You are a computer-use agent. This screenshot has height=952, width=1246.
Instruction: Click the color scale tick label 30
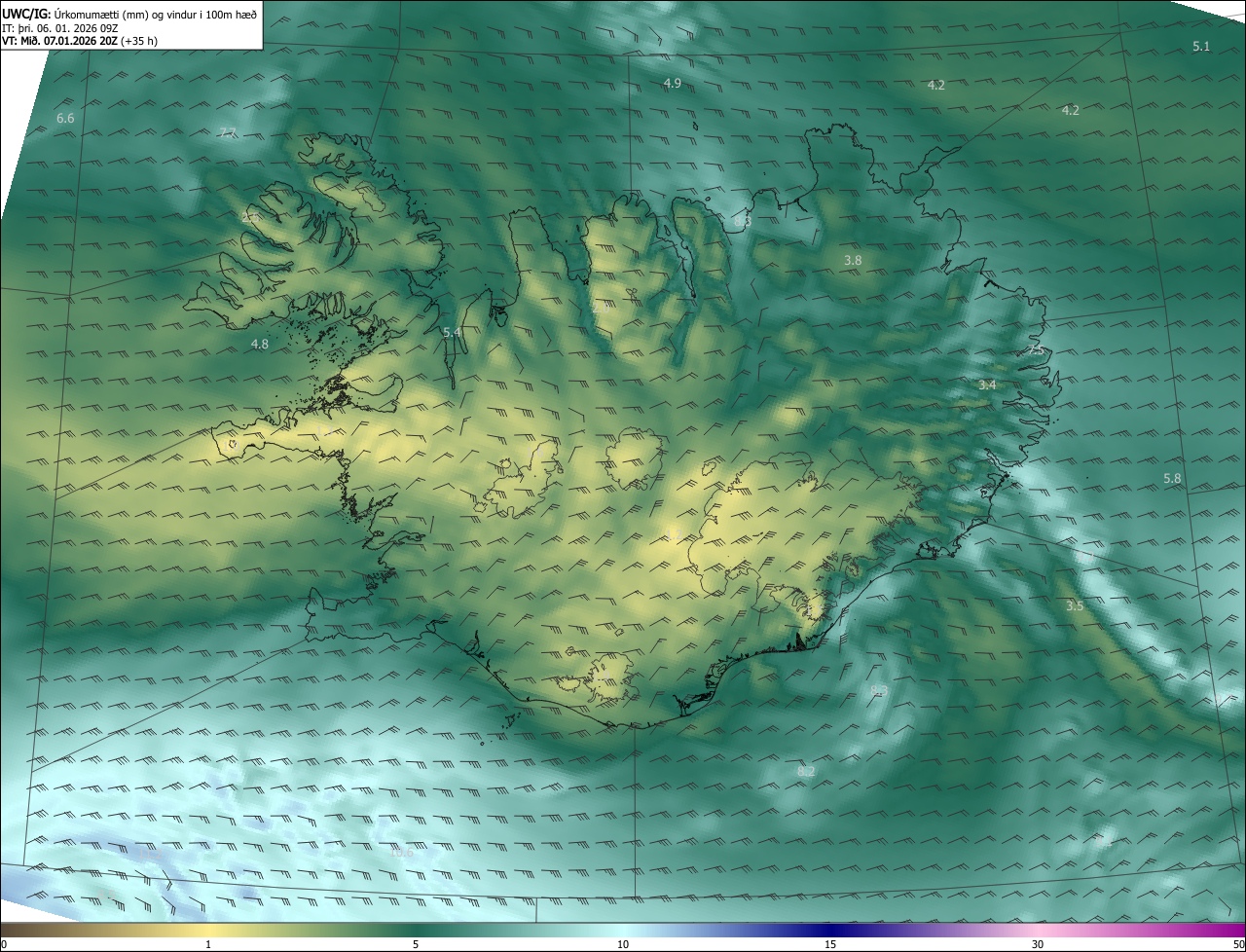1038,945
